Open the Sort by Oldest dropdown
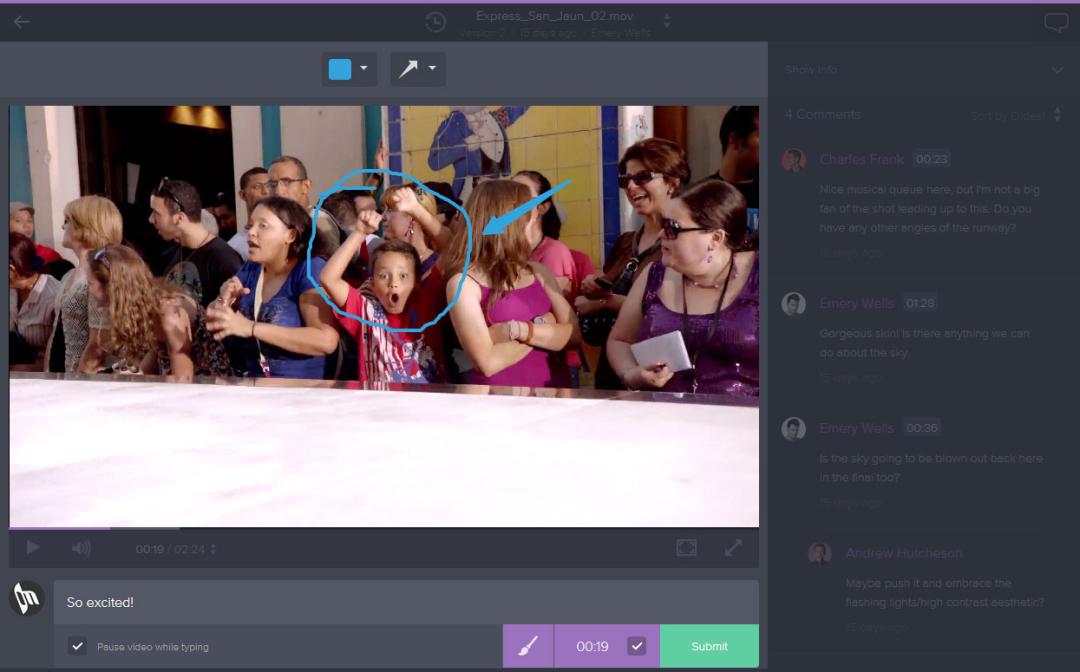This screenshot has height=672, width=1080. point(1015,116)
